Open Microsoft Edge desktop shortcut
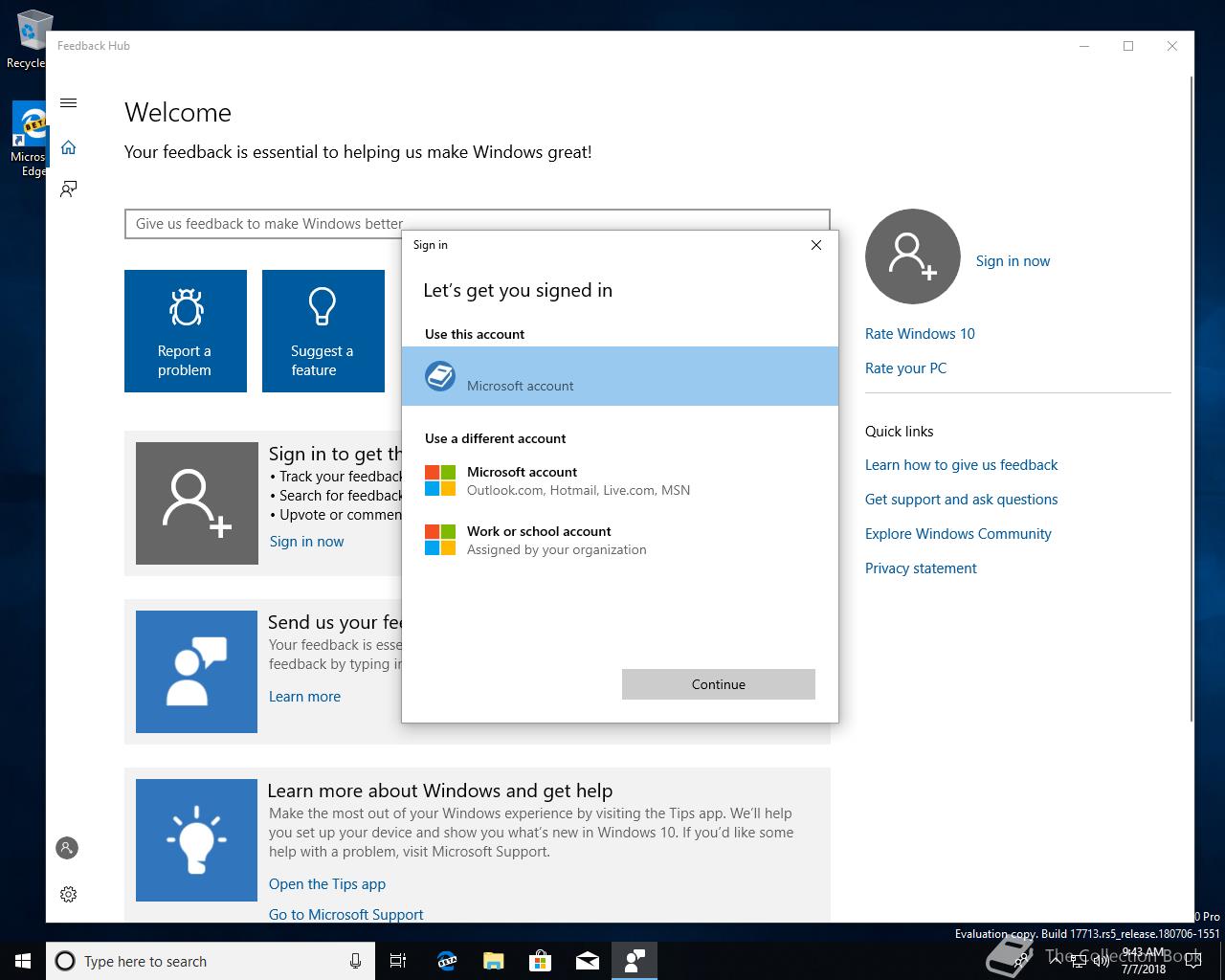 (29, 140)
